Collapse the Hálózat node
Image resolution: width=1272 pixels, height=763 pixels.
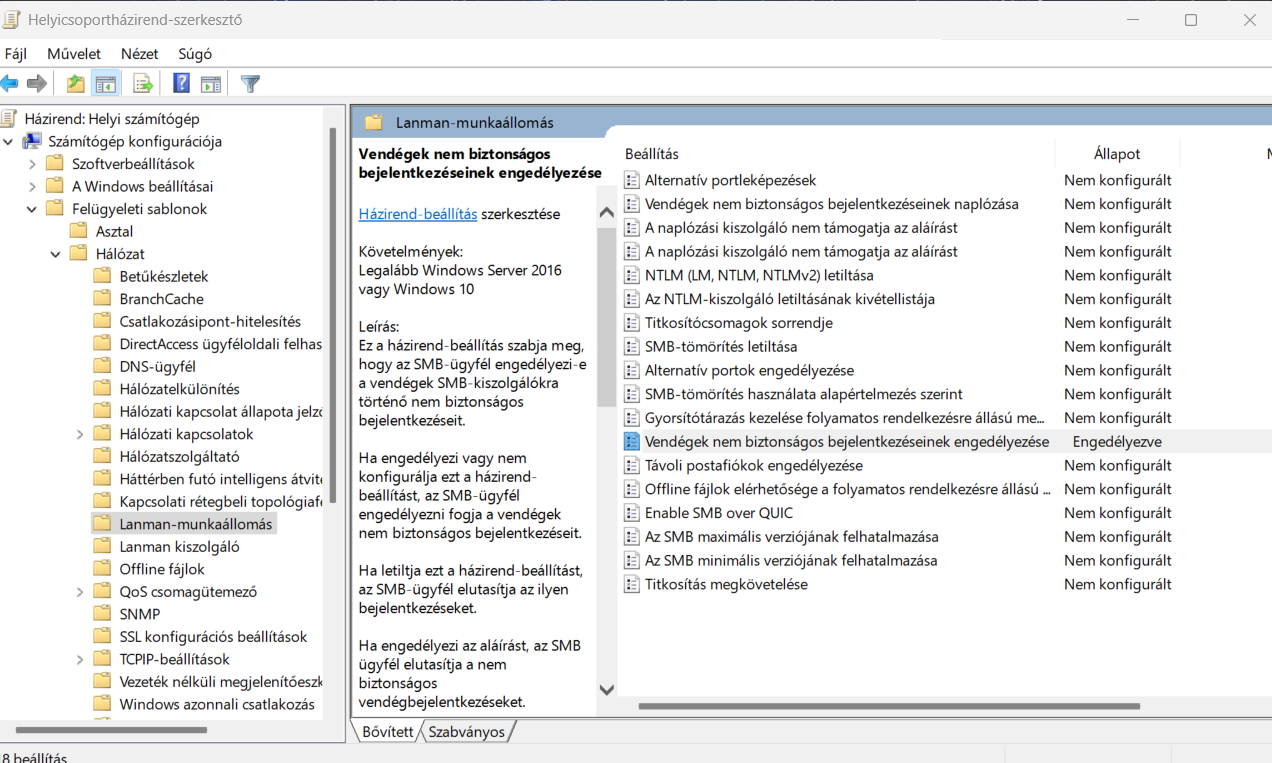[x=56, y=254]
